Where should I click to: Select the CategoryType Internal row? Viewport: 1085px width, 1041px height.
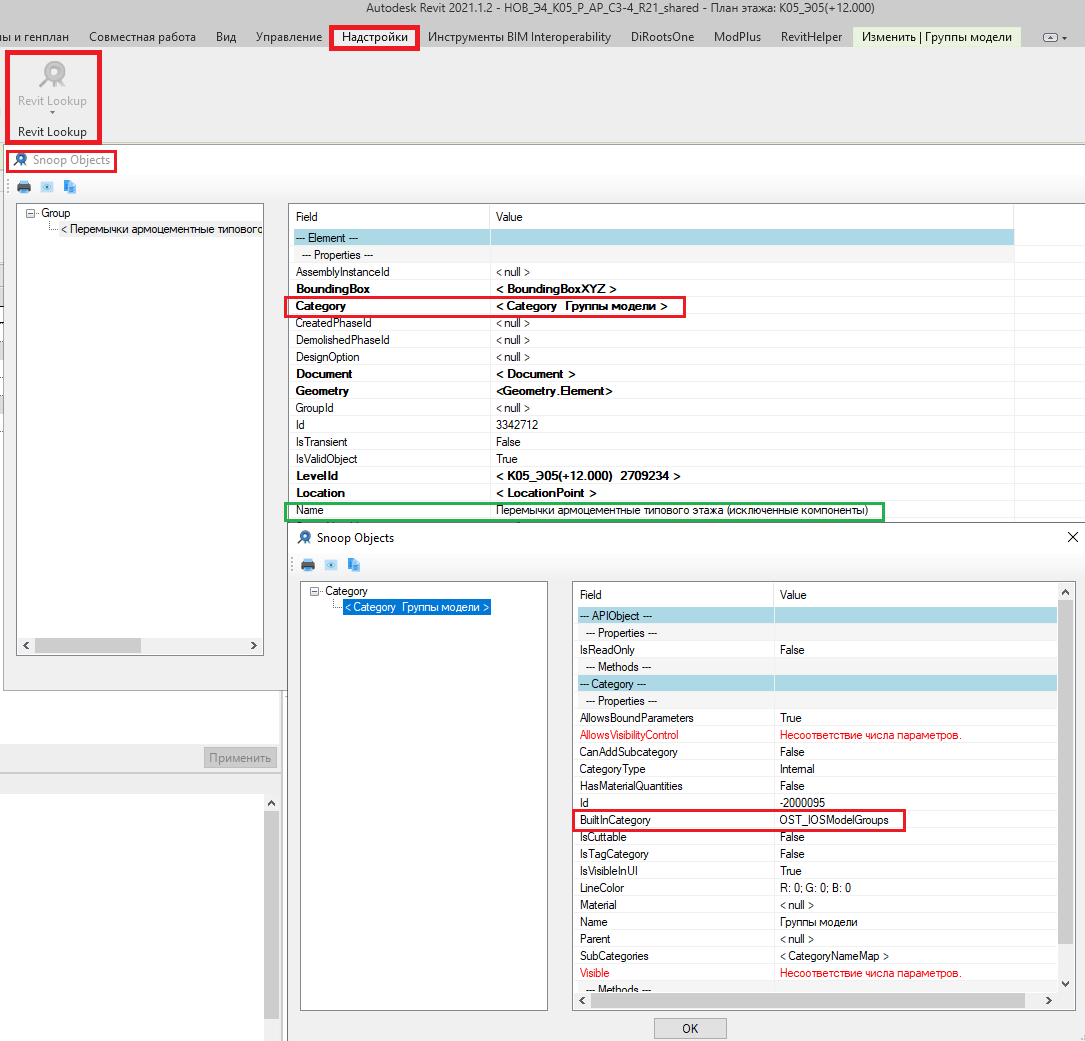tap(817, 769)
